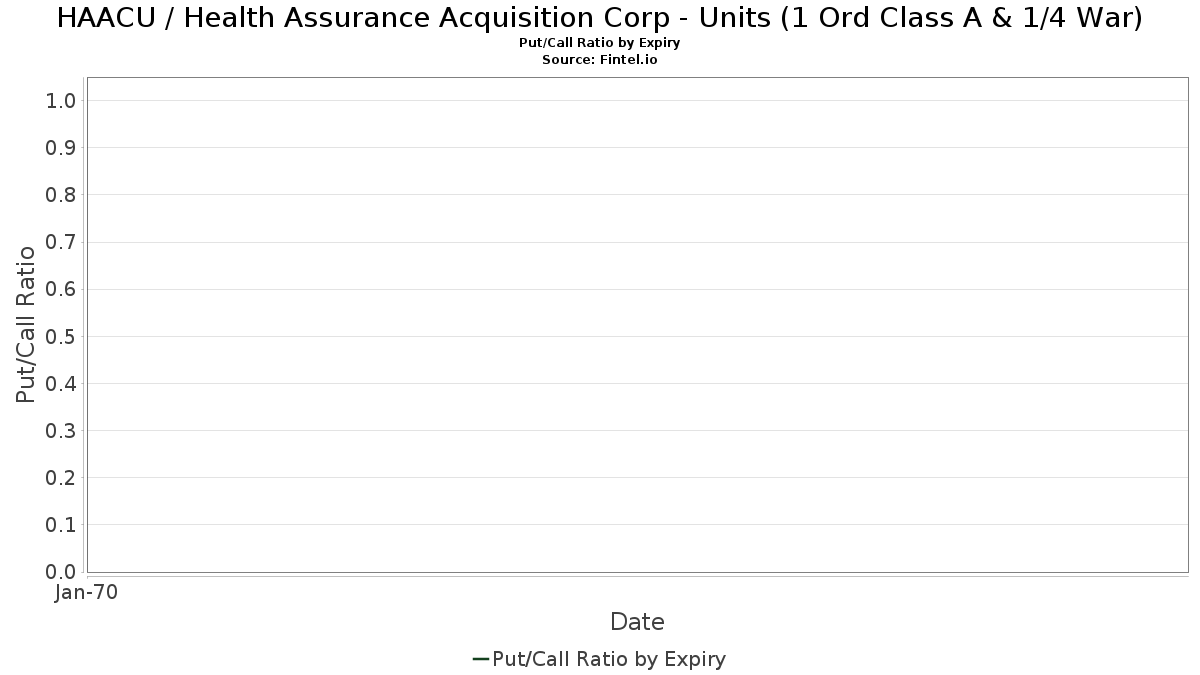Image resolution: width=1200 pixels, height=675 pixels.
Task: Open the Source: Fintel.io link
Action: tap(600, 60)
